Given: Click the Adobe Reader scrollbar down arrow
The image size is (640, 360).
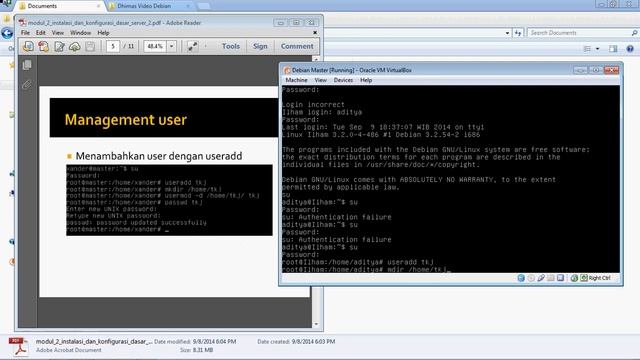Looking at the screenshot, I should click(x=316, y=324).
